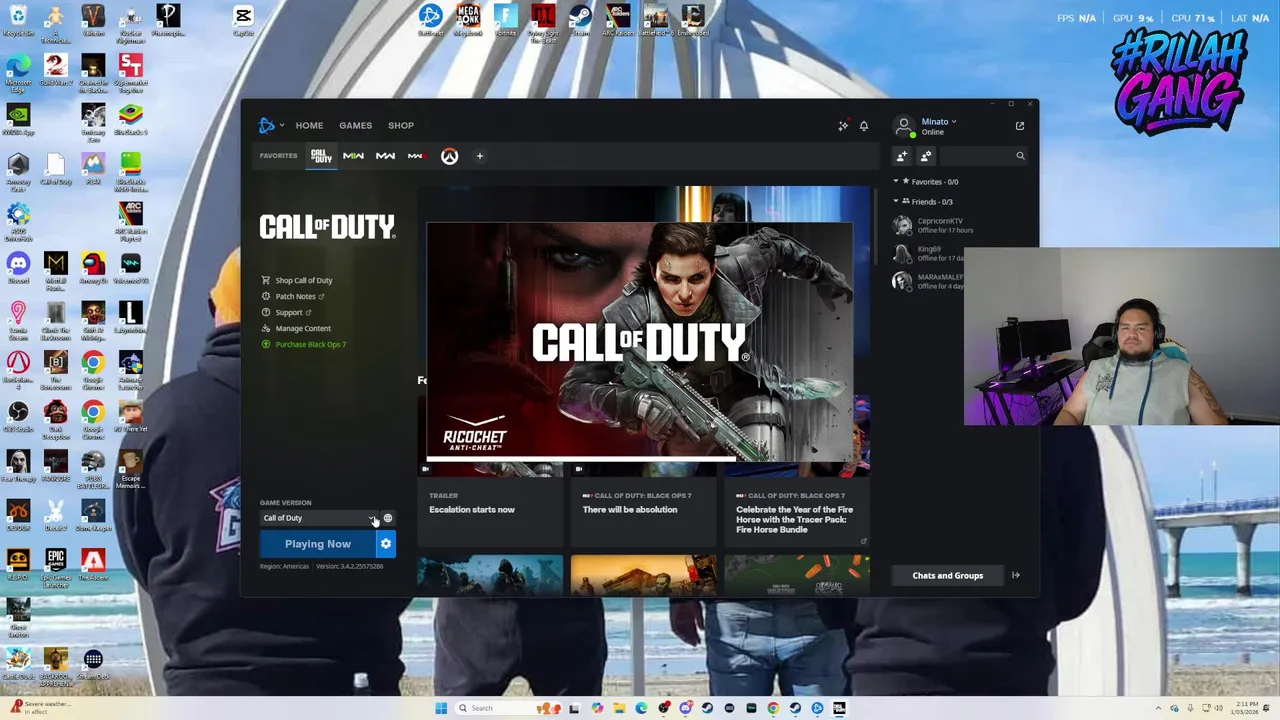Launch R.E.P.O. desktop shortcut
Viewport: 1280px width, 720px height.
click(x=18, y=564)
